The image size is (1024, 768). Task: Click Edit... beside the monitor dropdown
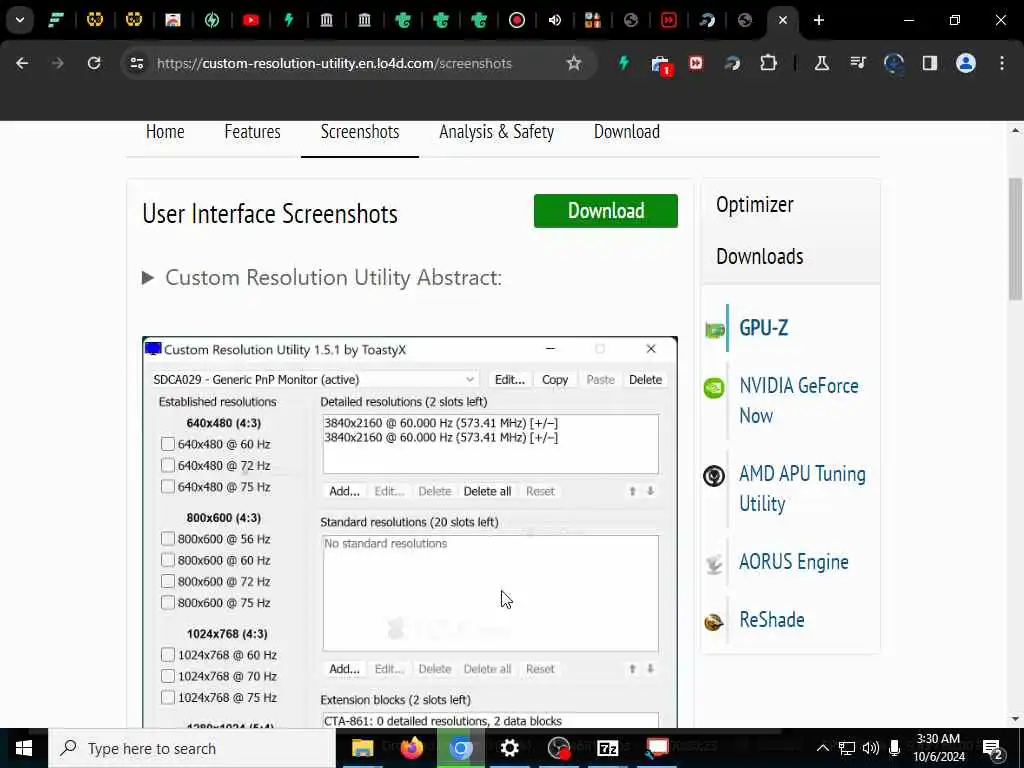[x=509, y=379]
